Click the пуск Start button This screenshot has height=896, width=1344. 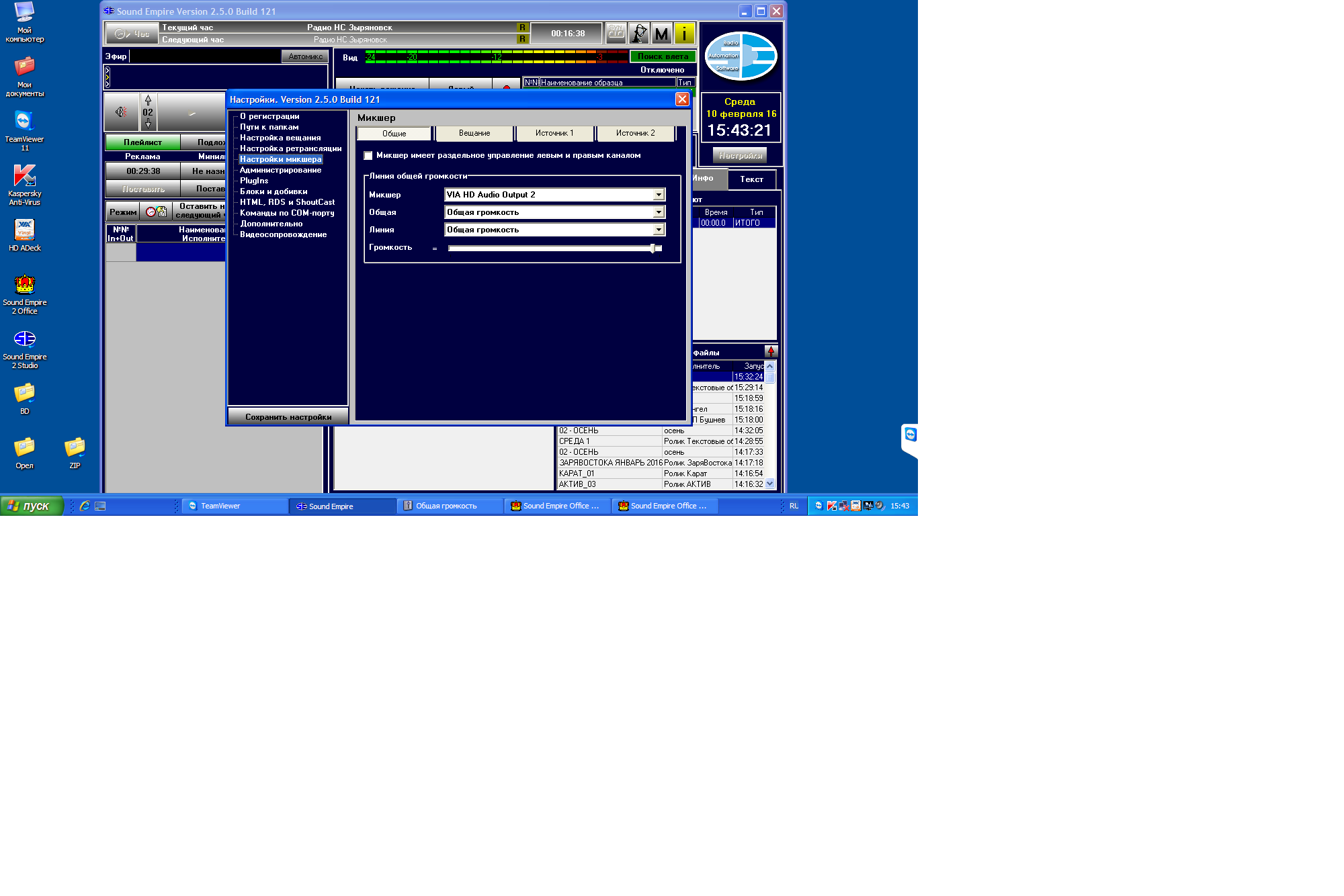32,506
